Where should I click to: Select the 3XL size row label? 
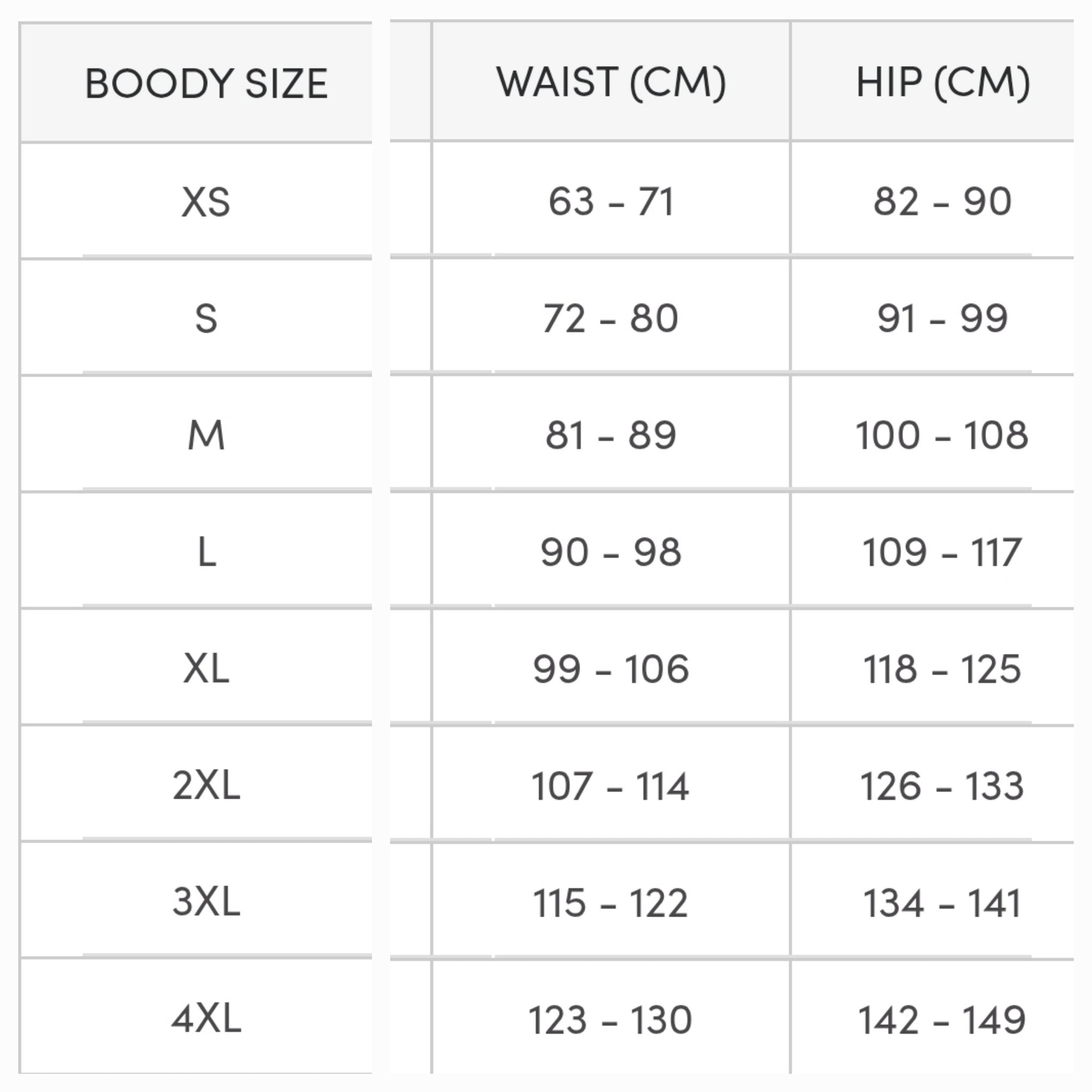(x=206, y=902)
